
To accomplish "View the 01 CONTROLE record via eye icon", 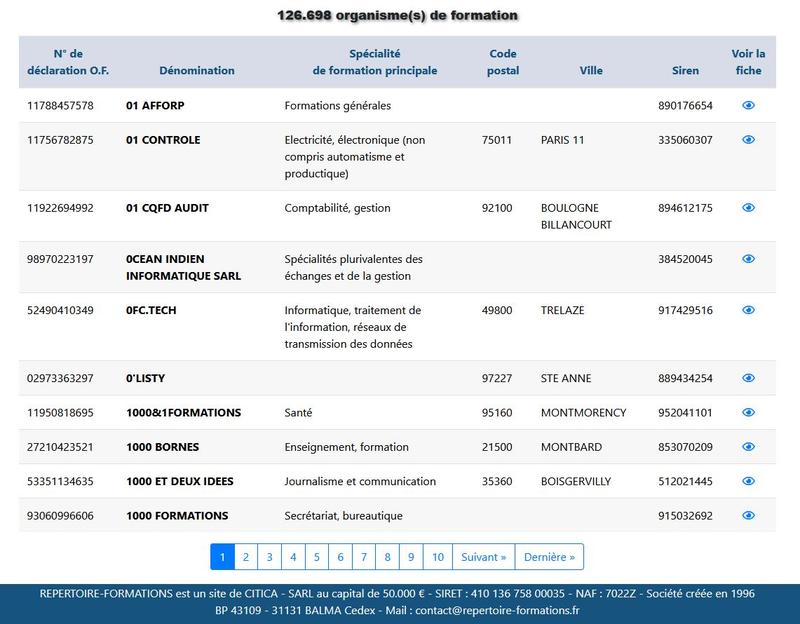I will pos(748,140).
